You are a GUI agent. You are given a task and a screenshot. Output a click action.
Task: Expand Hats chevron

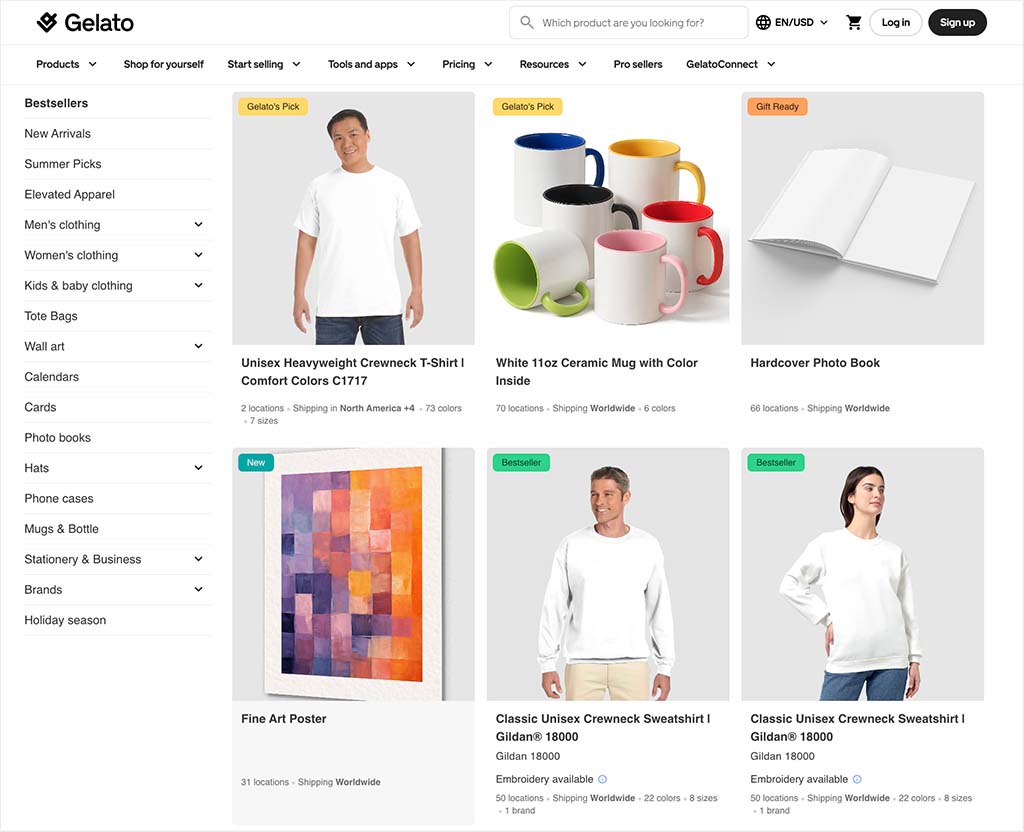(199, 468)
